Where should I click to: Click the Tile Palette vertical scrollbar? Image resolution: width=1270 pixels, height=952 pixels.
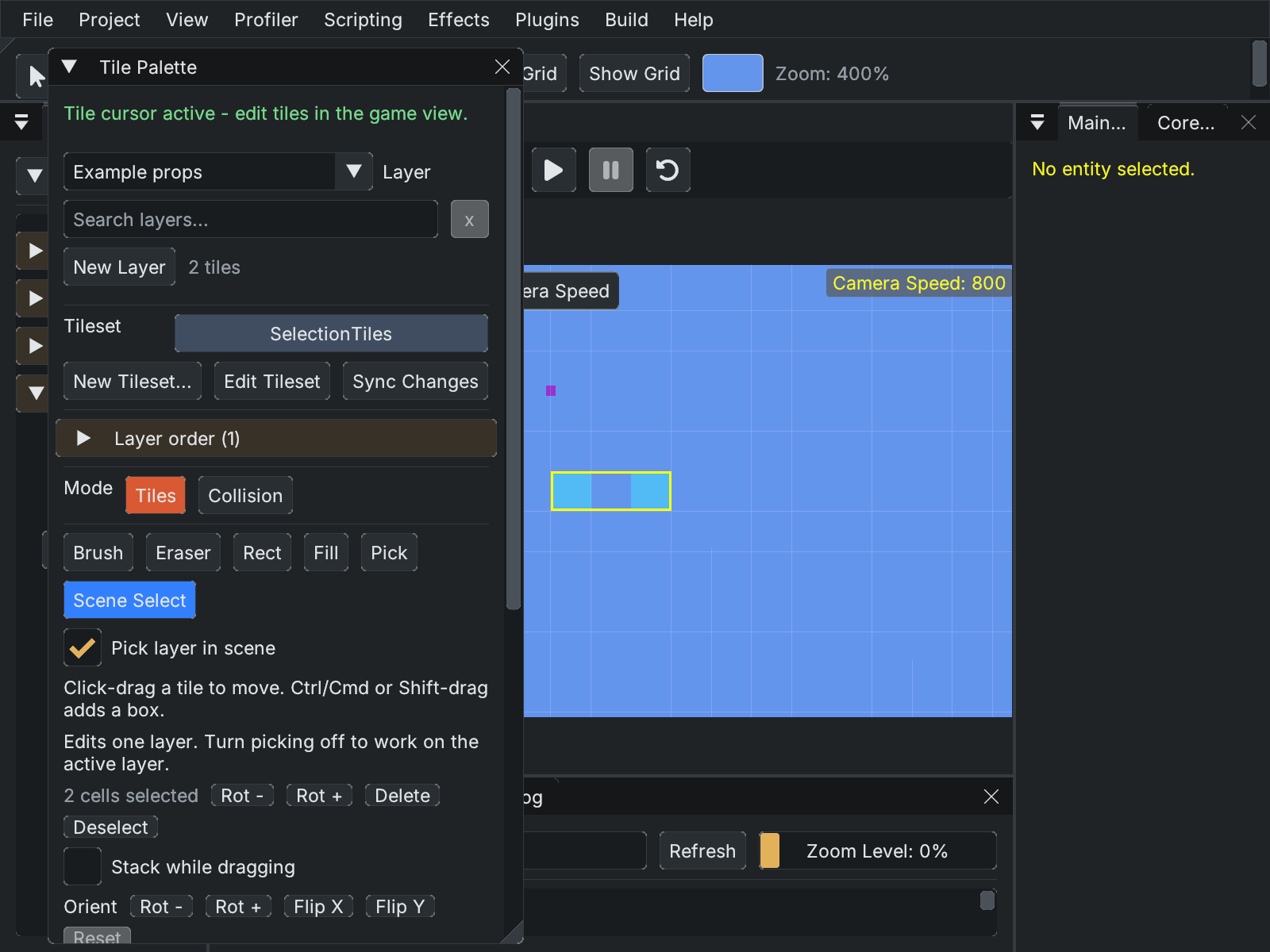514,349
